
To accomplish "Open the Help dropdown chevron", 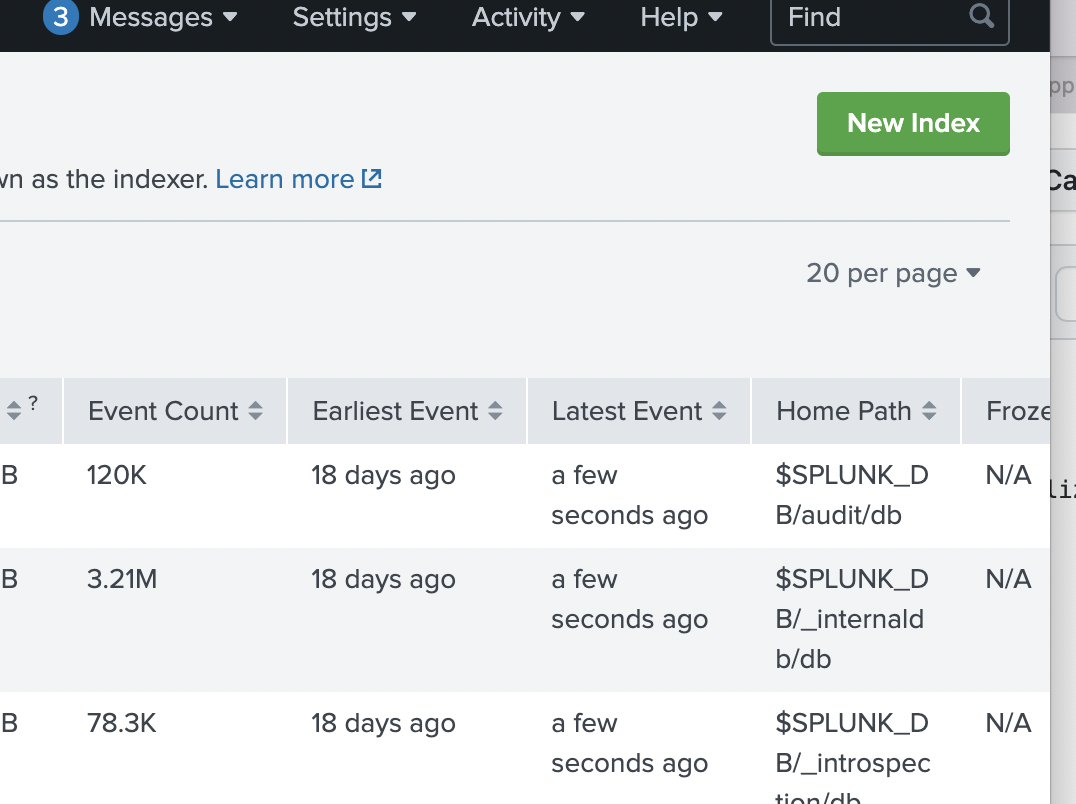I will coord(716,17).
